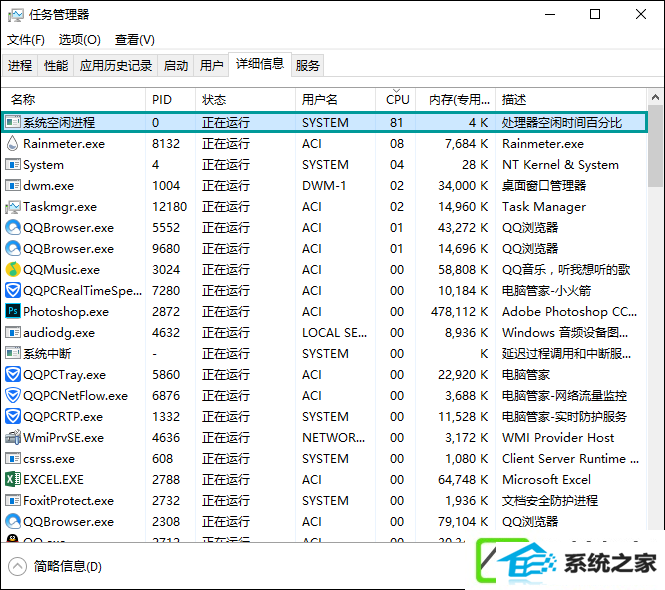Viewport: 665px width, 590px height.
Task: Open the 查看(V) menu
Action: coord(134,40)
